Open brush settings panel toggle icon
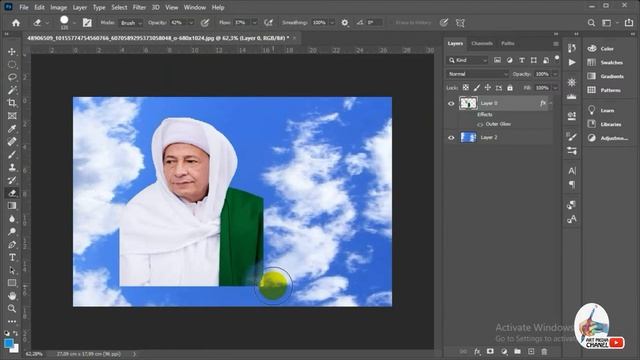This screenshot has width=640, height=360. (x=87, y=23)
